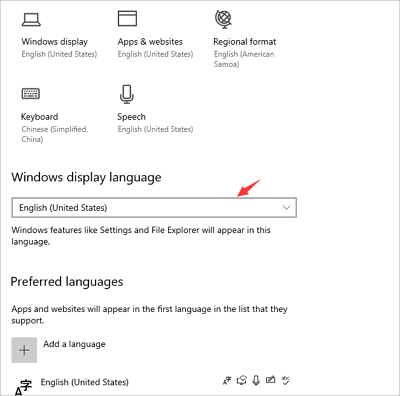Click the Windows display language heading
Viewport: 400px width, 396px height.
point(86,177)
